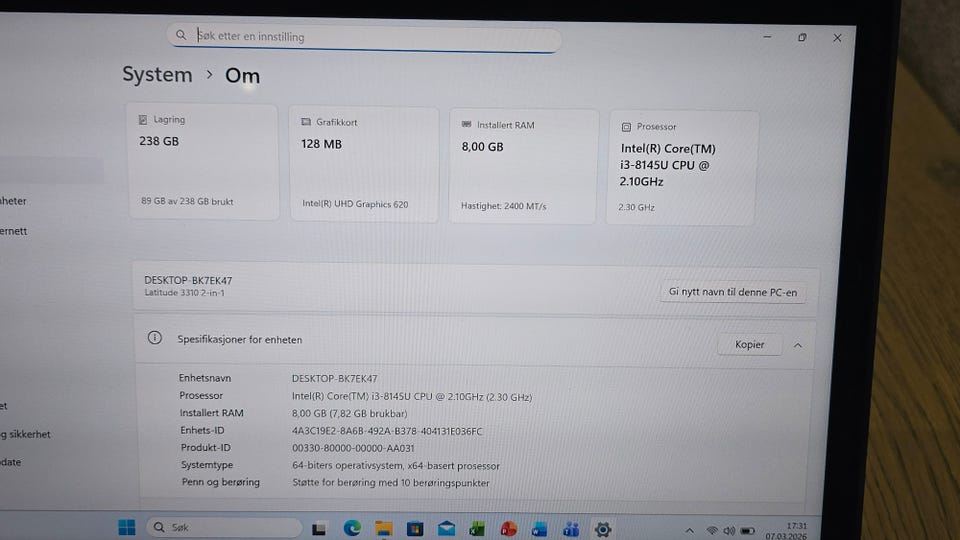The image size is (960, 540).
Task: Copy device specifications with Kopier
Action: 749,345
